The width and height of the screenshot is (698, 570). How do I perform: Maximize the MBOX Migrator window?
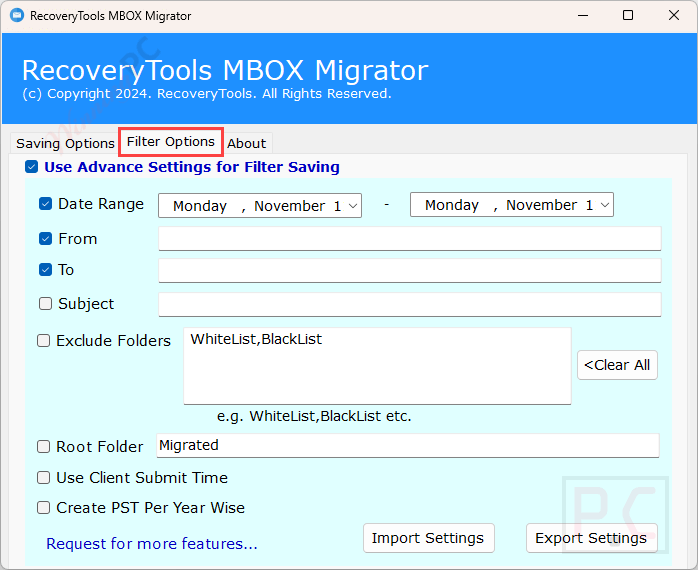pos(628,16)
